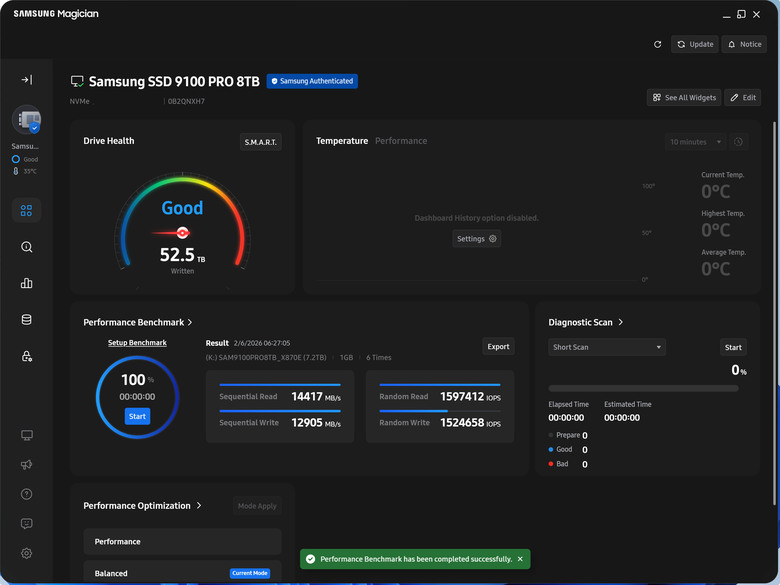
Task: Open the Data Management database icon
Action: pyautogui.click(x=26, y=319)
